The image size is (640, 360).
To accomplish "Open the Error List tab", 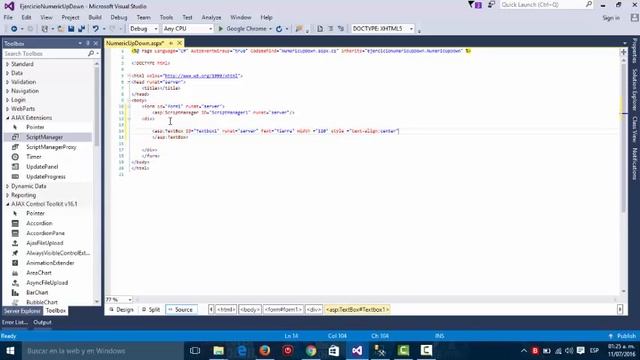I will click(x=15, y=322).
